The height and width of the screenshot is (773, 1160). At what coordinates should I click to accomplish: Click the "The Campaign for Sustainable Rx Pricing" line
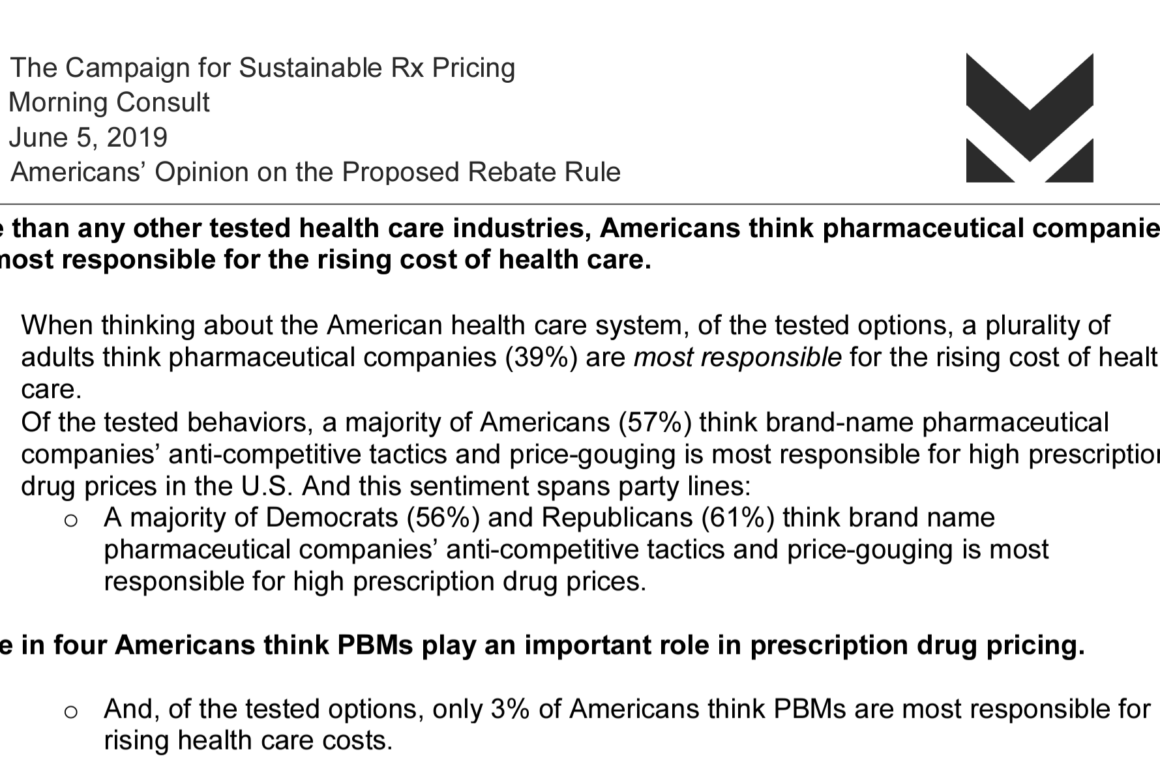tap(262, 68)
